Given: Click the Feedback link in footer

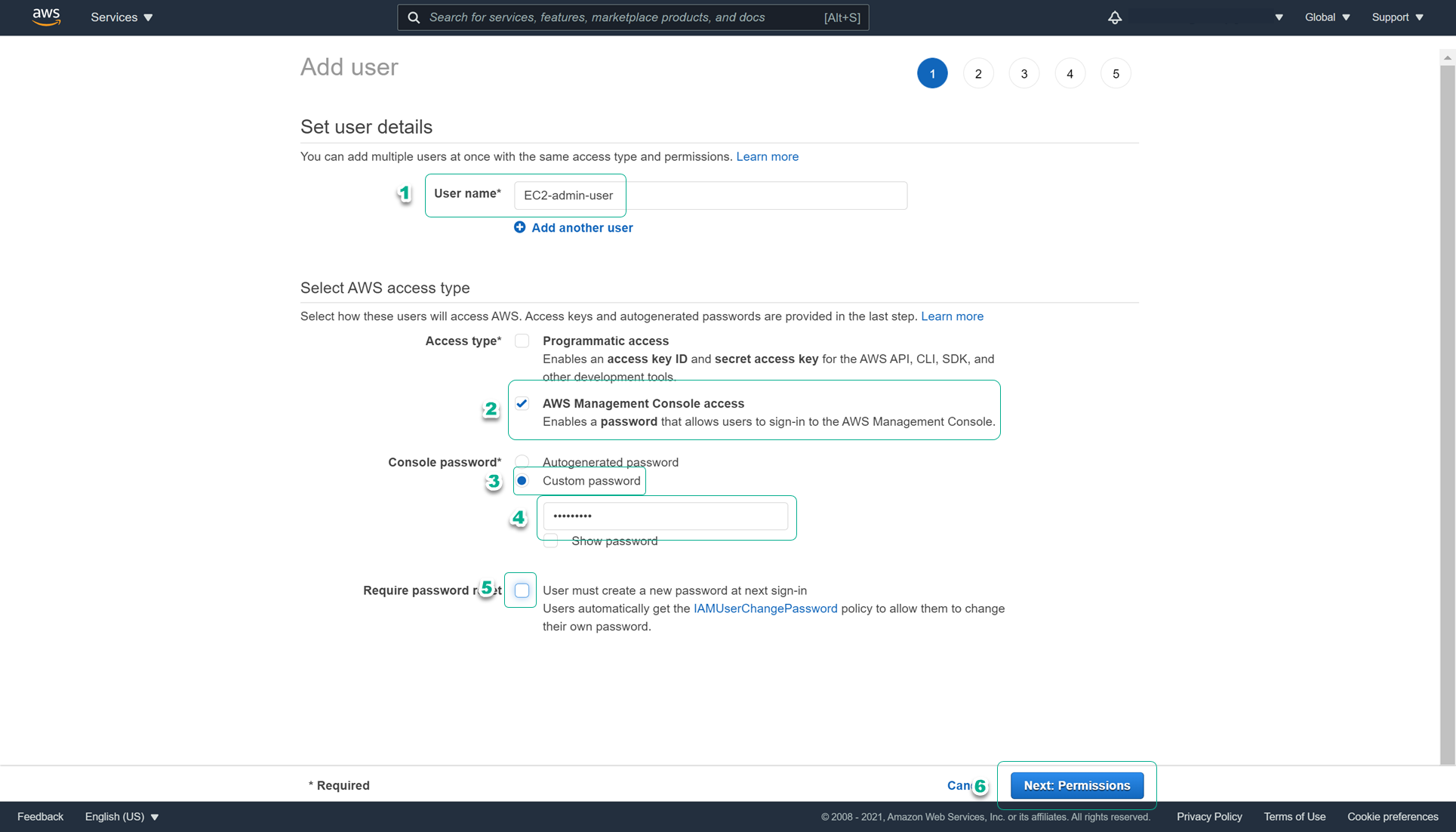Looking at the screenshot, I should [41, 817].
